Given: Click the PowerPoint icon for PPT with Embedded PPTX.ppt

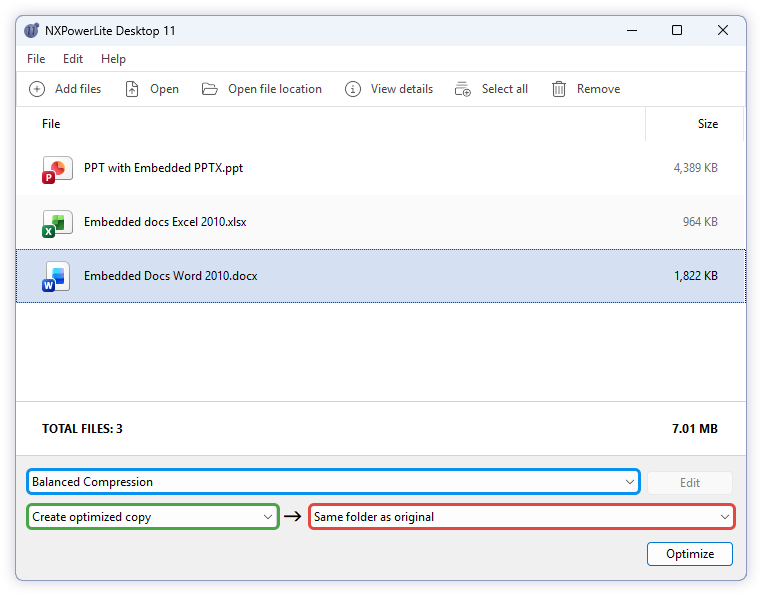Looking at the screenshot, I should (x=57, y=169).
